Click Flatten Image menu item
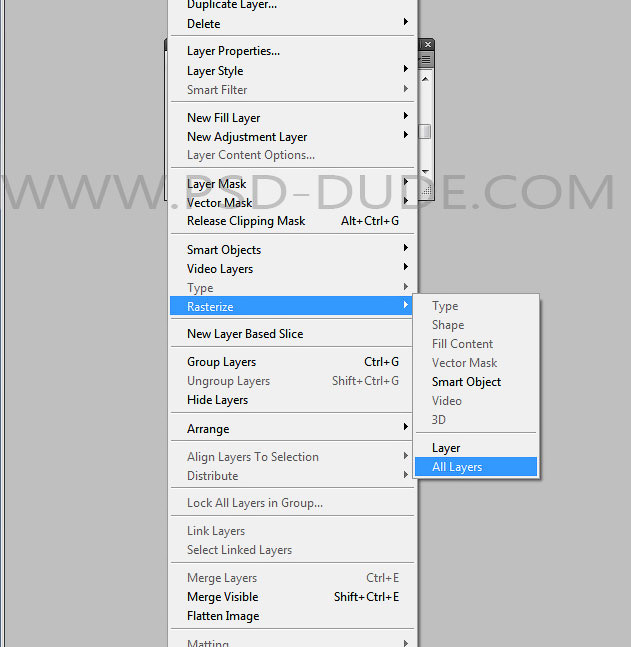The height and width of the screenshot is (647, 631). pyautogui.click(x=223, y=616)
